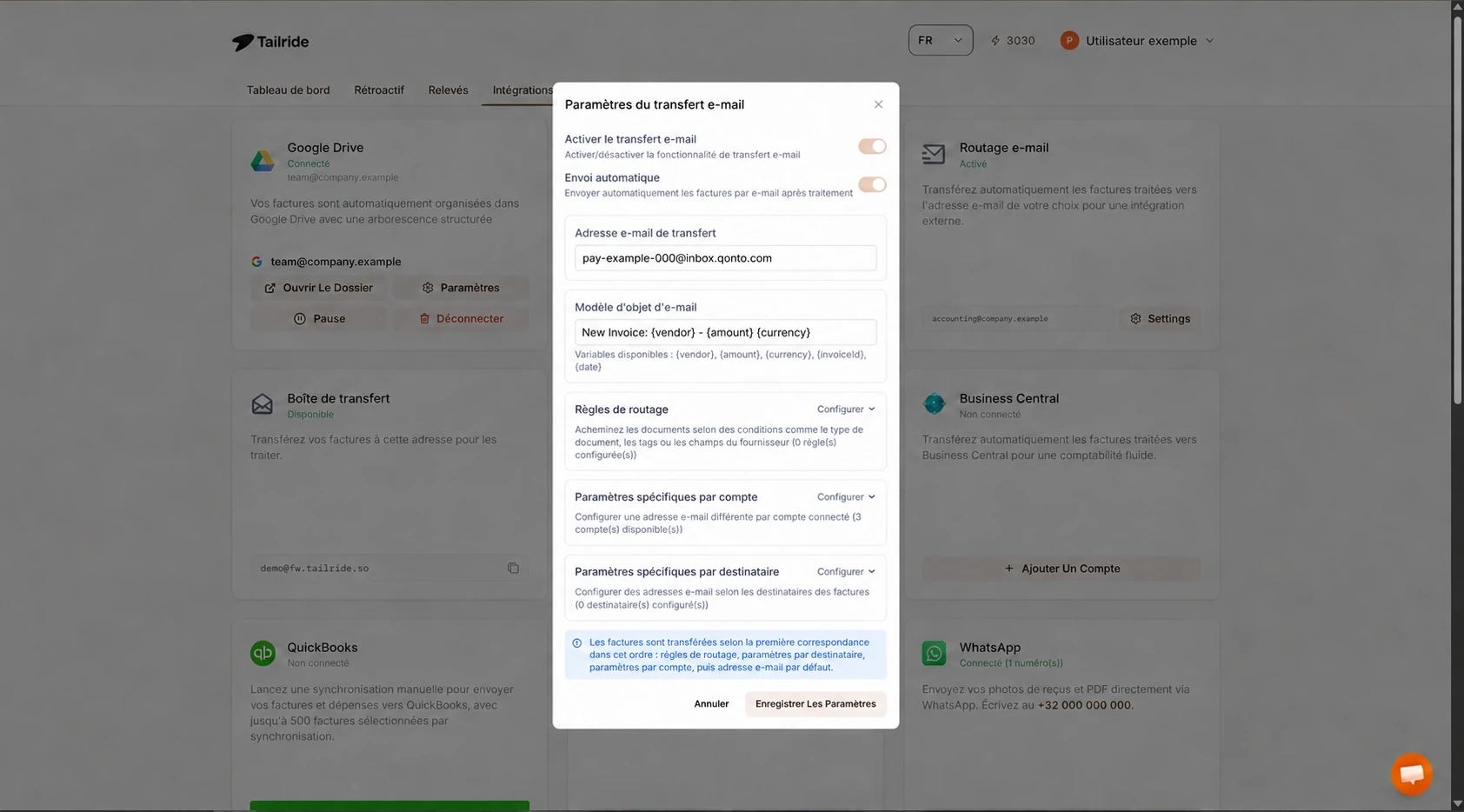Switch to Rétroactif tab

coord(379,90)
